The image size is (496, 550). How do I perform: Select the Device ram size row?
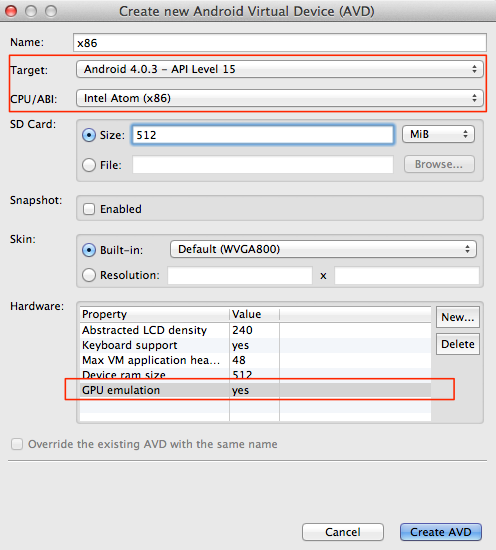(255, 375)
